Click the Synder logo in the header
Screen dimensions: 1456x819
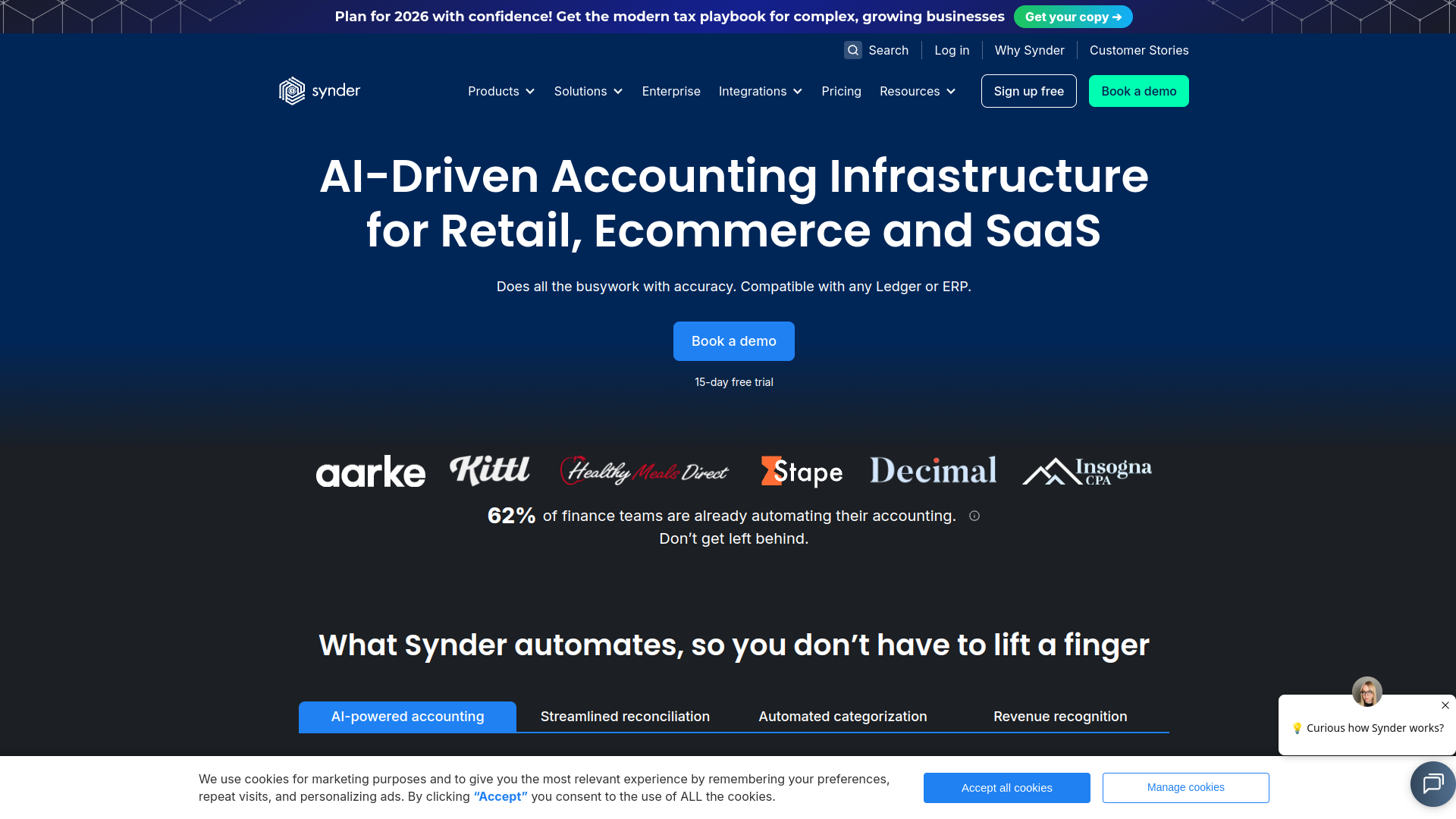319,90
